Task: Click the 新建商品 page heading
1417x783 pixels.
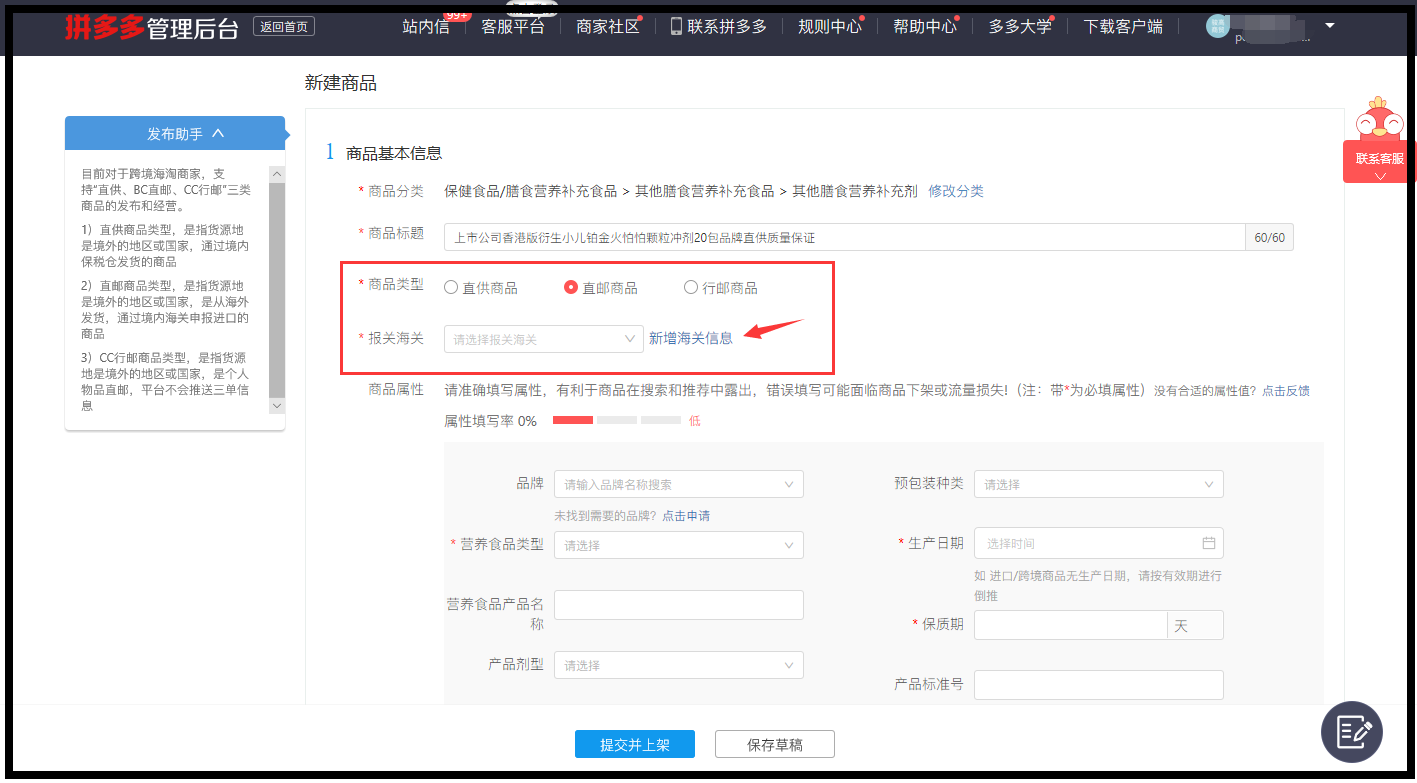Action: 341,83
